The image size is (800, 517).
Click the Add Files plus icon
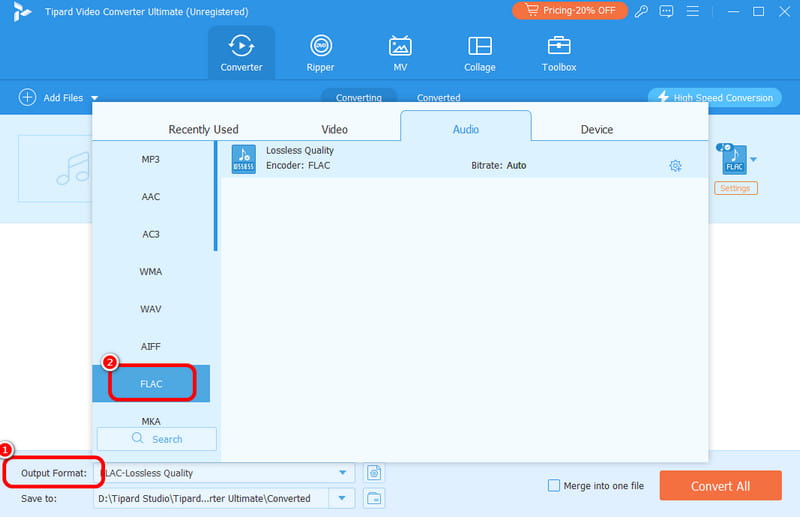tap(28, 97)
